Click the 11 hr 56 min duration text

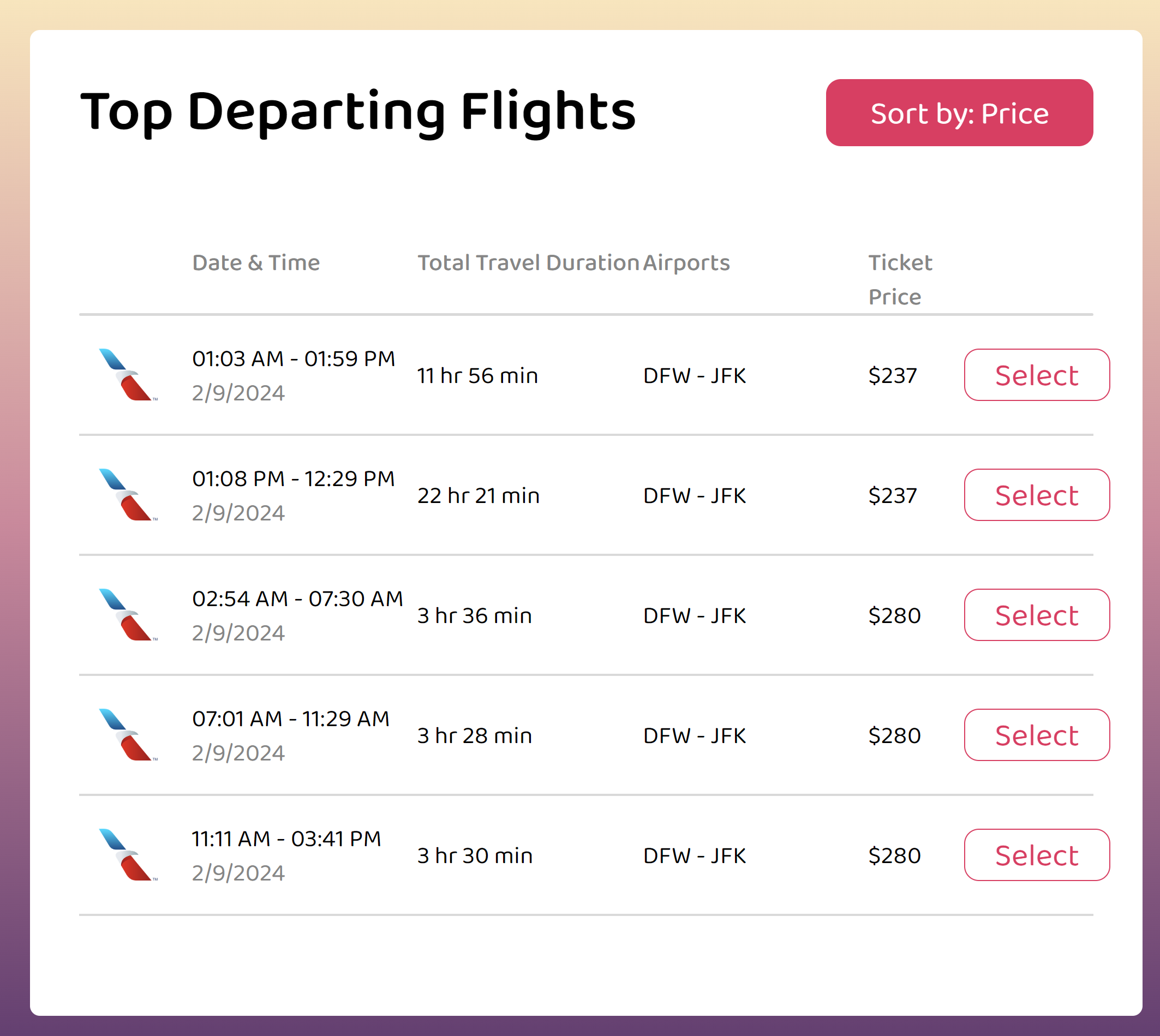click(477, 376)
